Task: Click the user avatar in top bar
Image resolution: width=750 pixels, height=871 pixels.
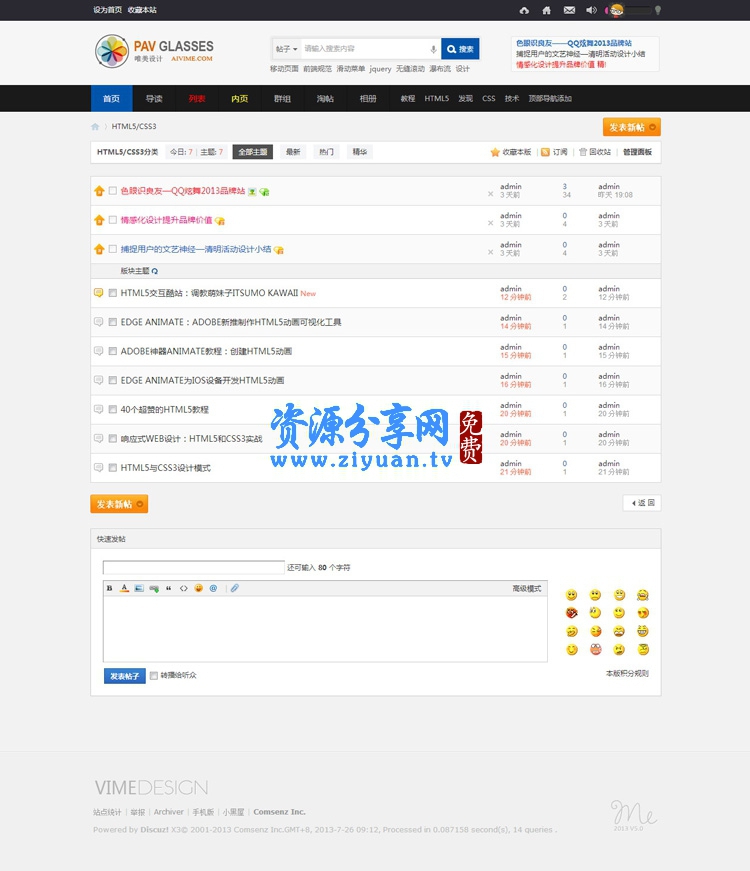Action: pos(616,10)
